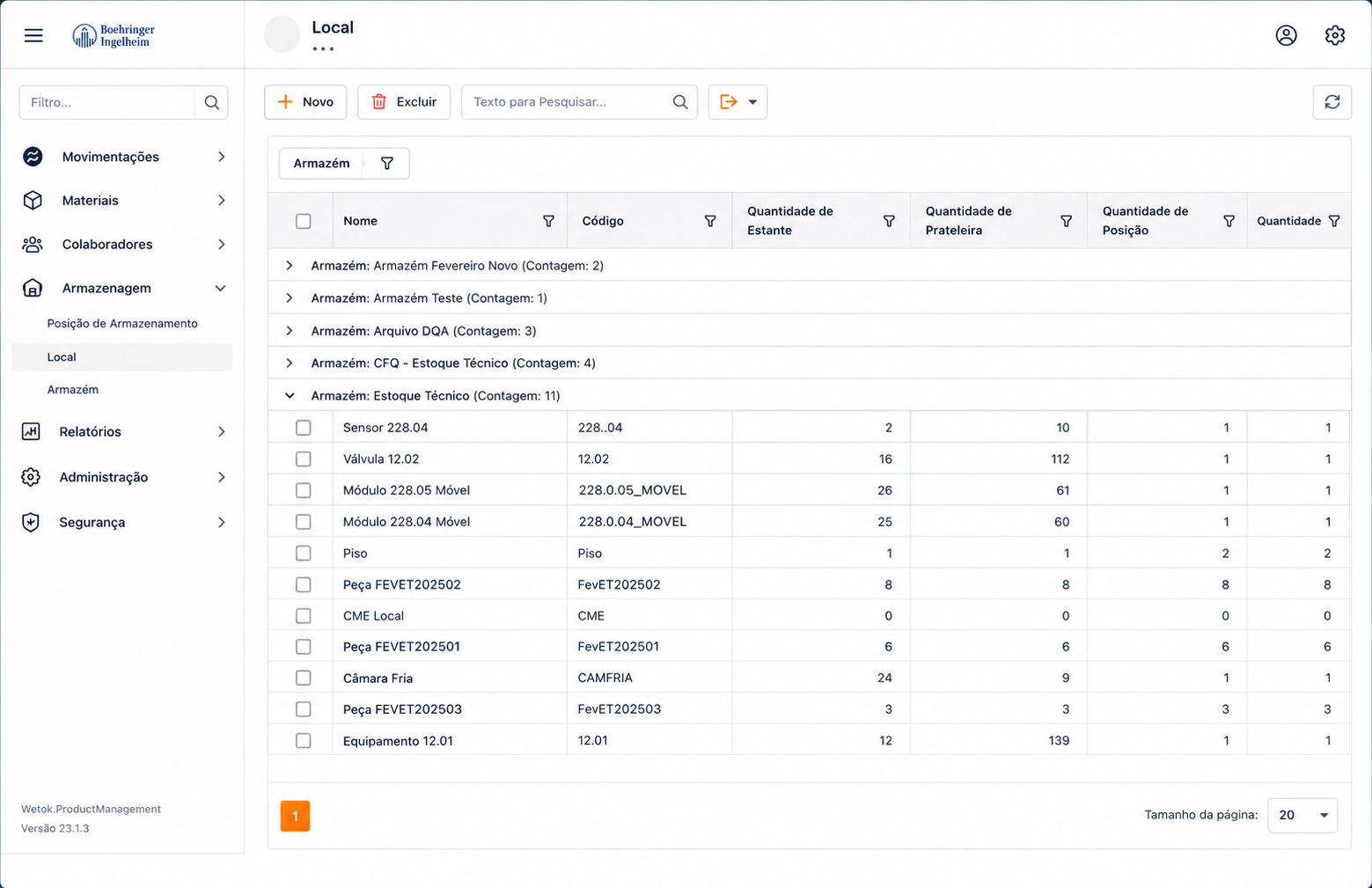Viewport: 1372px width, 888px height.
Task: Collapse the Estoque Técnico group
Action: tap(290, 396)
